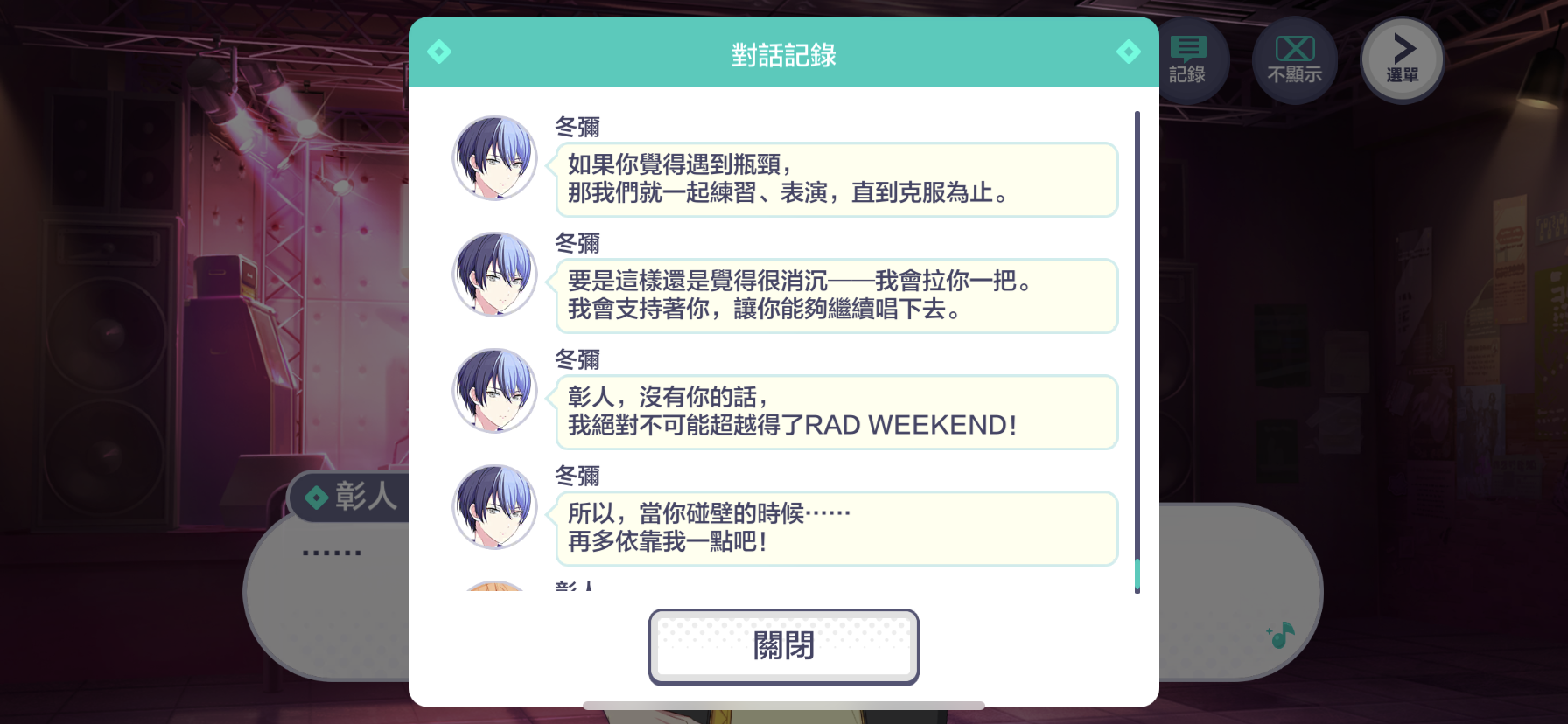Click the scrollbar thumb in the dialogue log
The height and width of the screenshot is (724, 1568).
pos(1137,574)
